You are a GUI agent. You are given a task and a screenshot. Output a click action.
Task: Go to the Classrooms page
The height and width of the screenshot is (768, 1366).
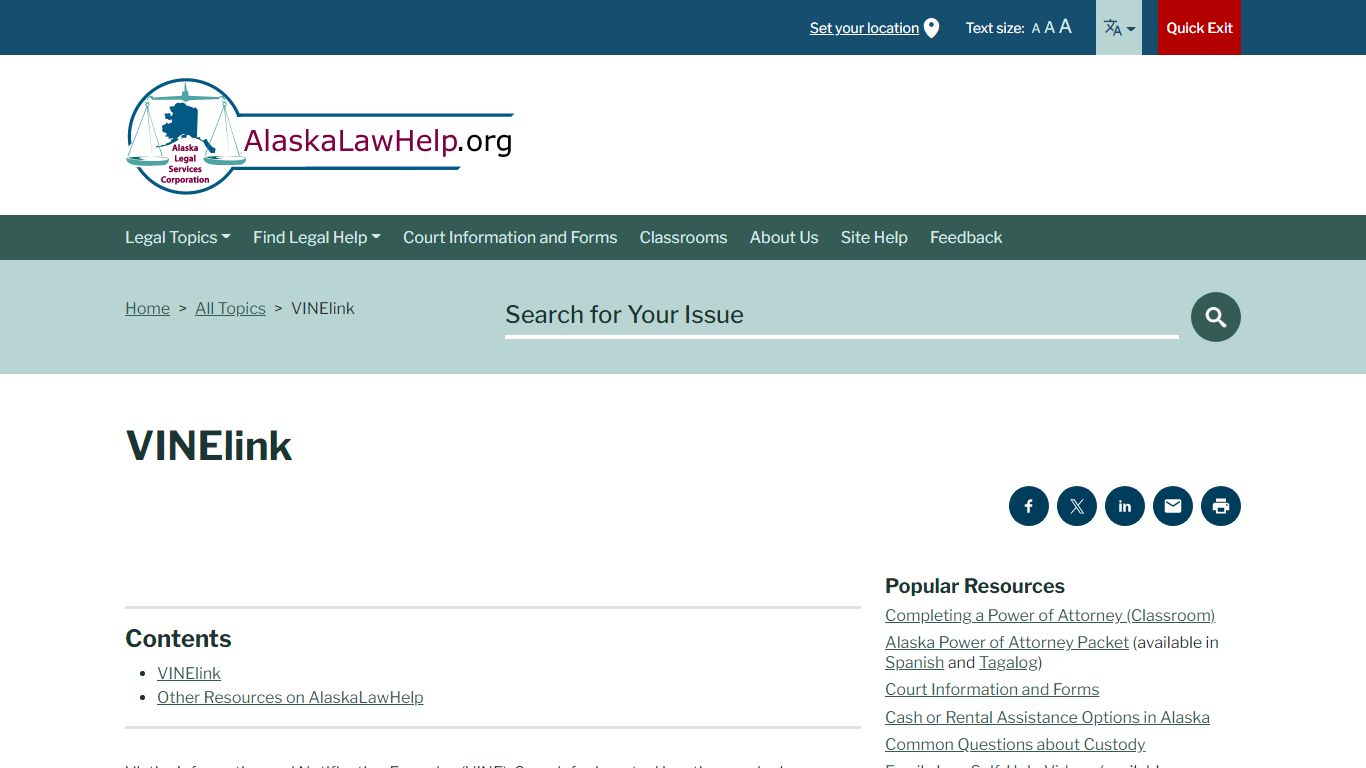pyautogui.click(x=683, y=237)
